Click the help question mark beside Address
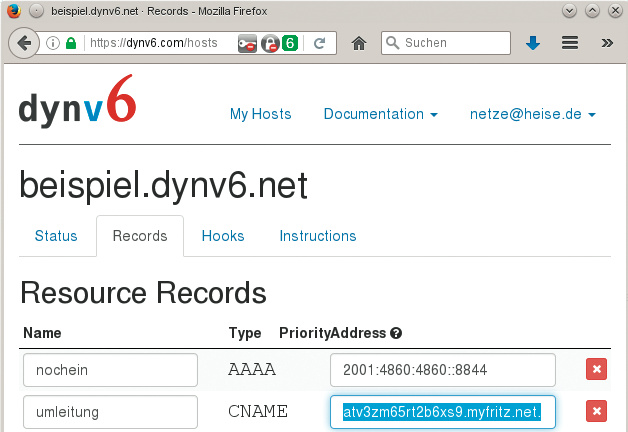 (x=396, y=333)
